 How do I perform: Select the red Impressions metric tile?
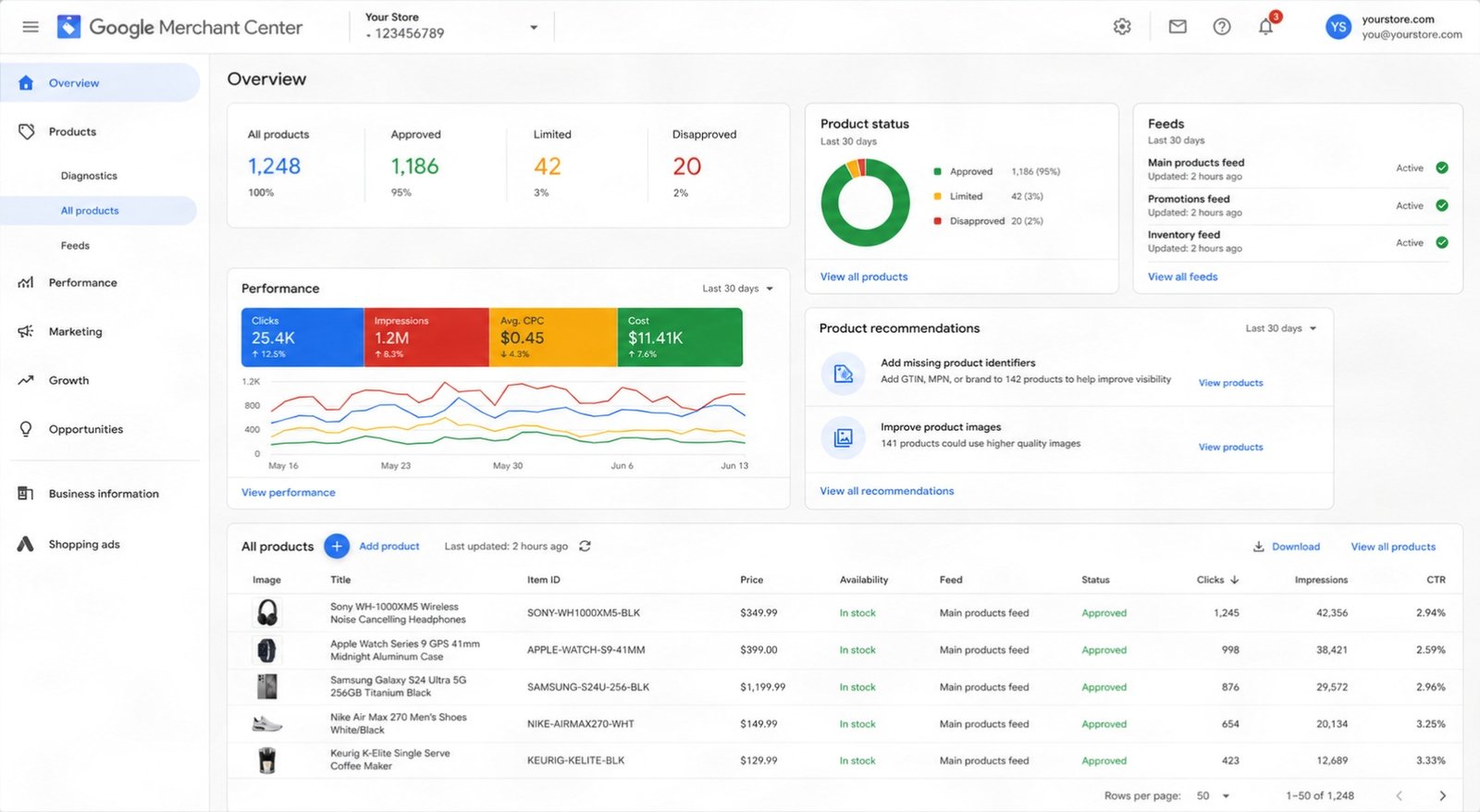pyautogui.click(x=426, y=338)
